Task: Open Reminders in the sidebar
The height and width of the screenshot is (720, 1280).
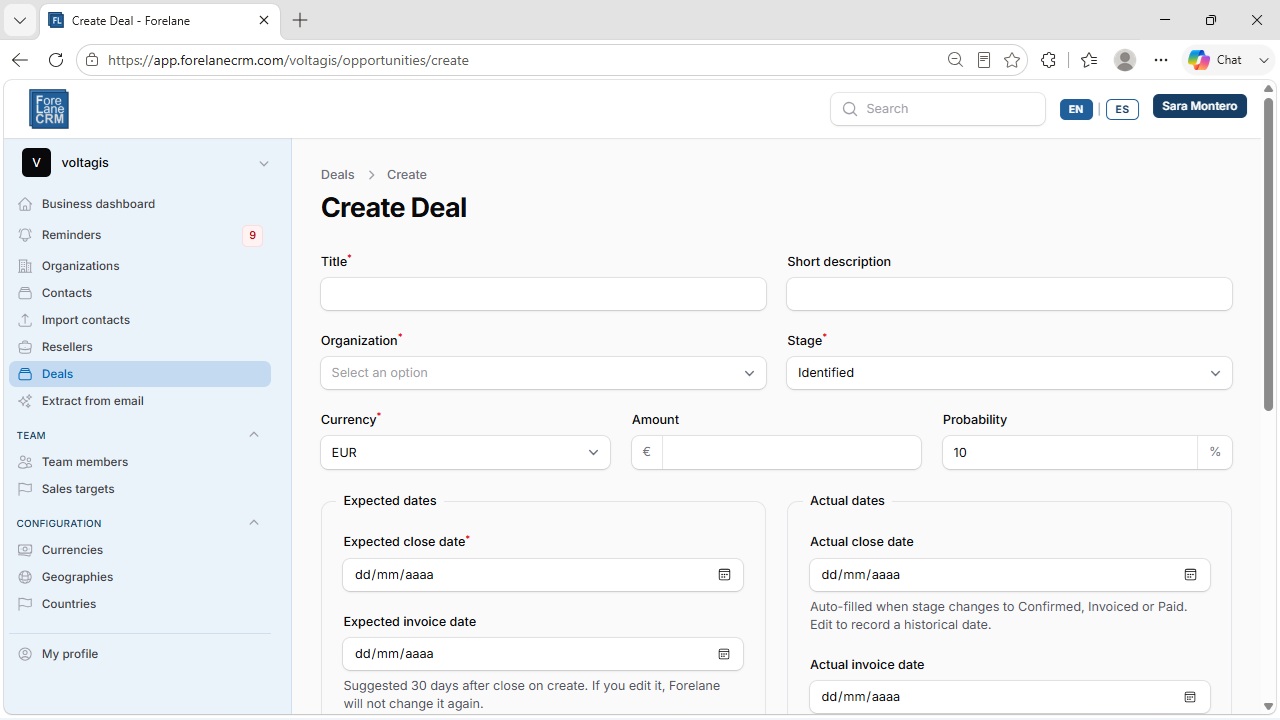Action: point(140,235)
